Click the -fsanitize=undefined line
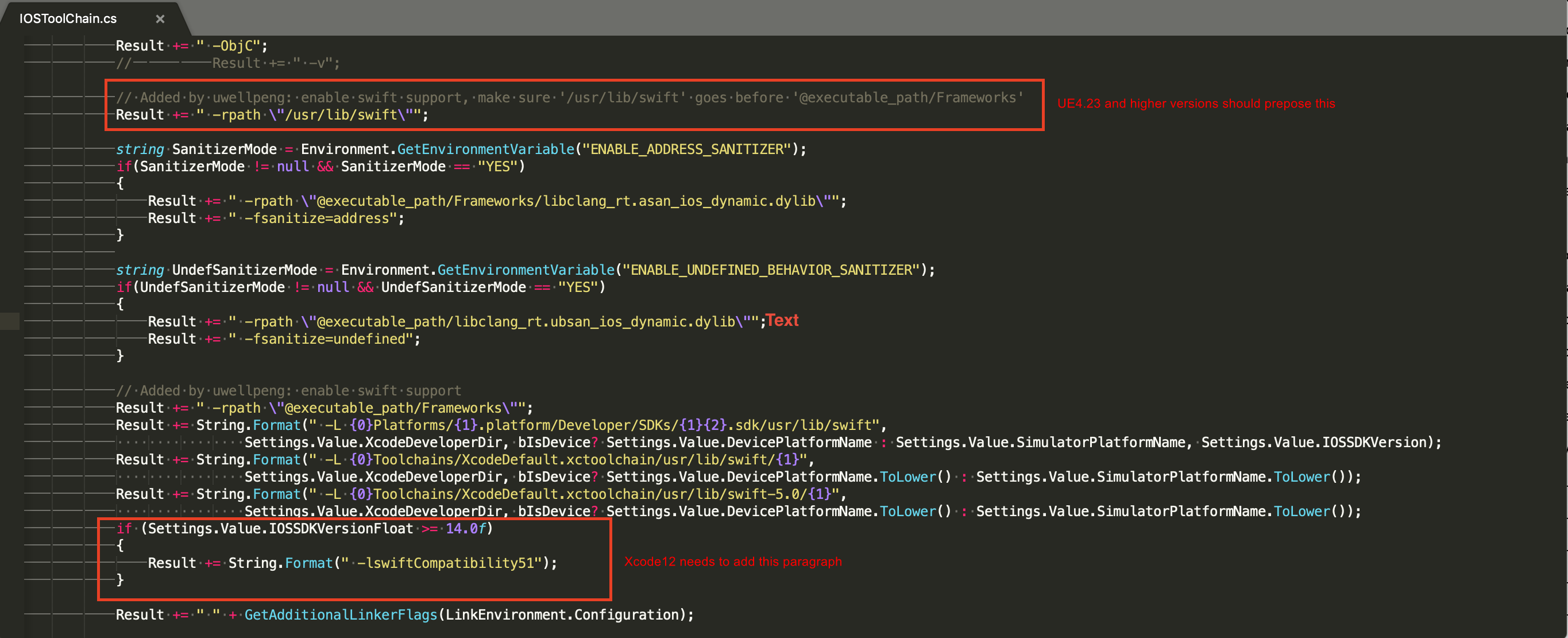1568x638 pixels. click(284, 339)
